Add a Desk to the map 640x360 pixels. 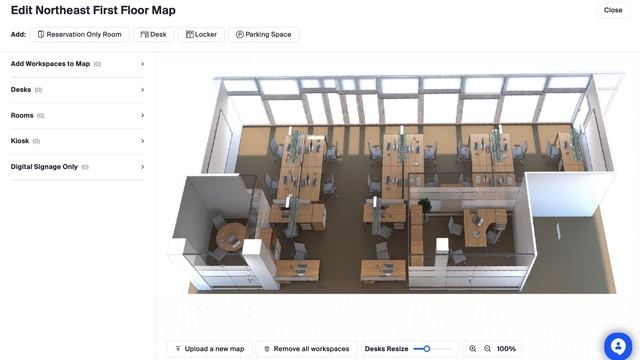(153, 35)
